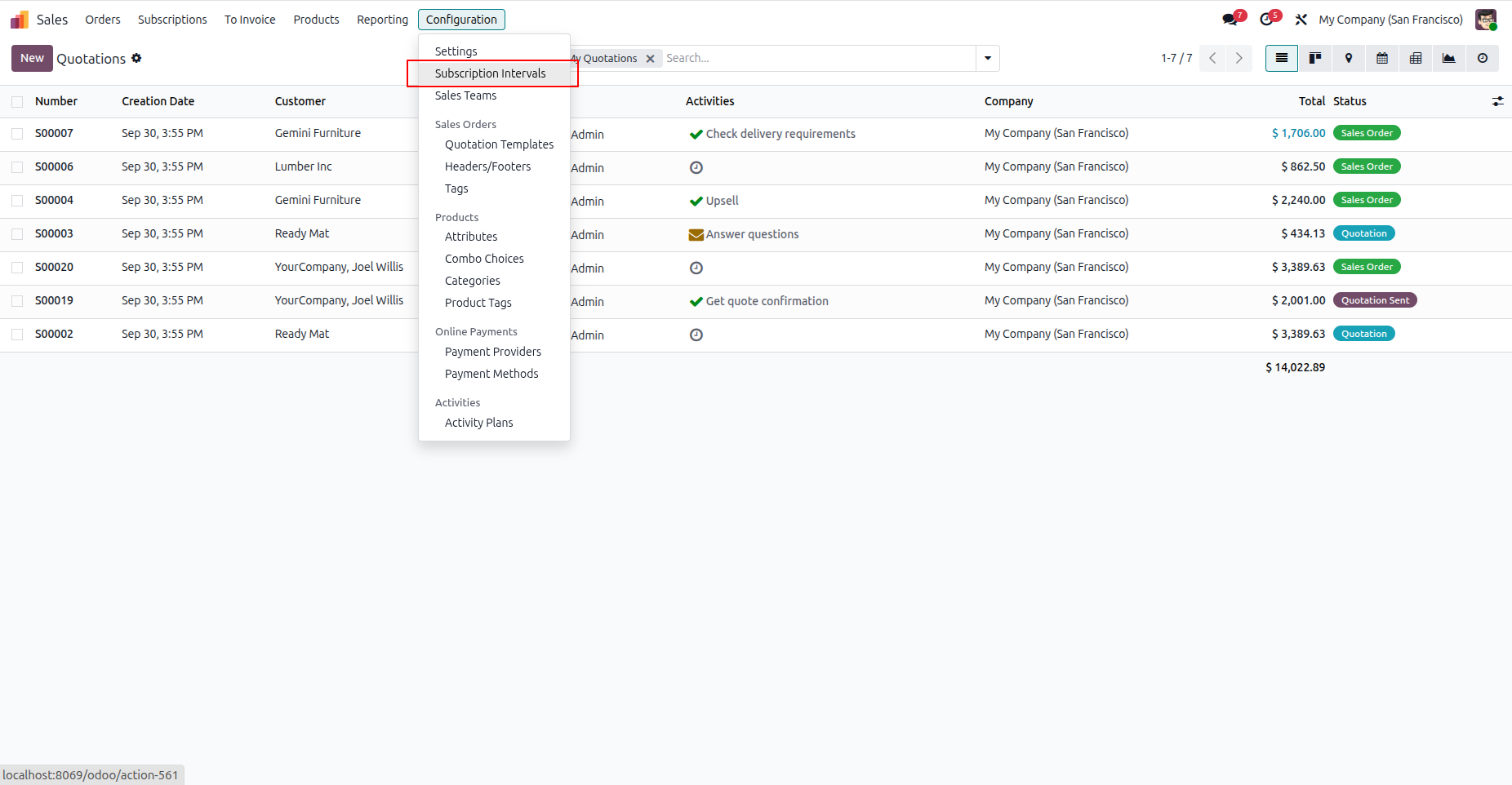
Task: Check the S00020 row checkbox
Action: [x=17, y=268]
